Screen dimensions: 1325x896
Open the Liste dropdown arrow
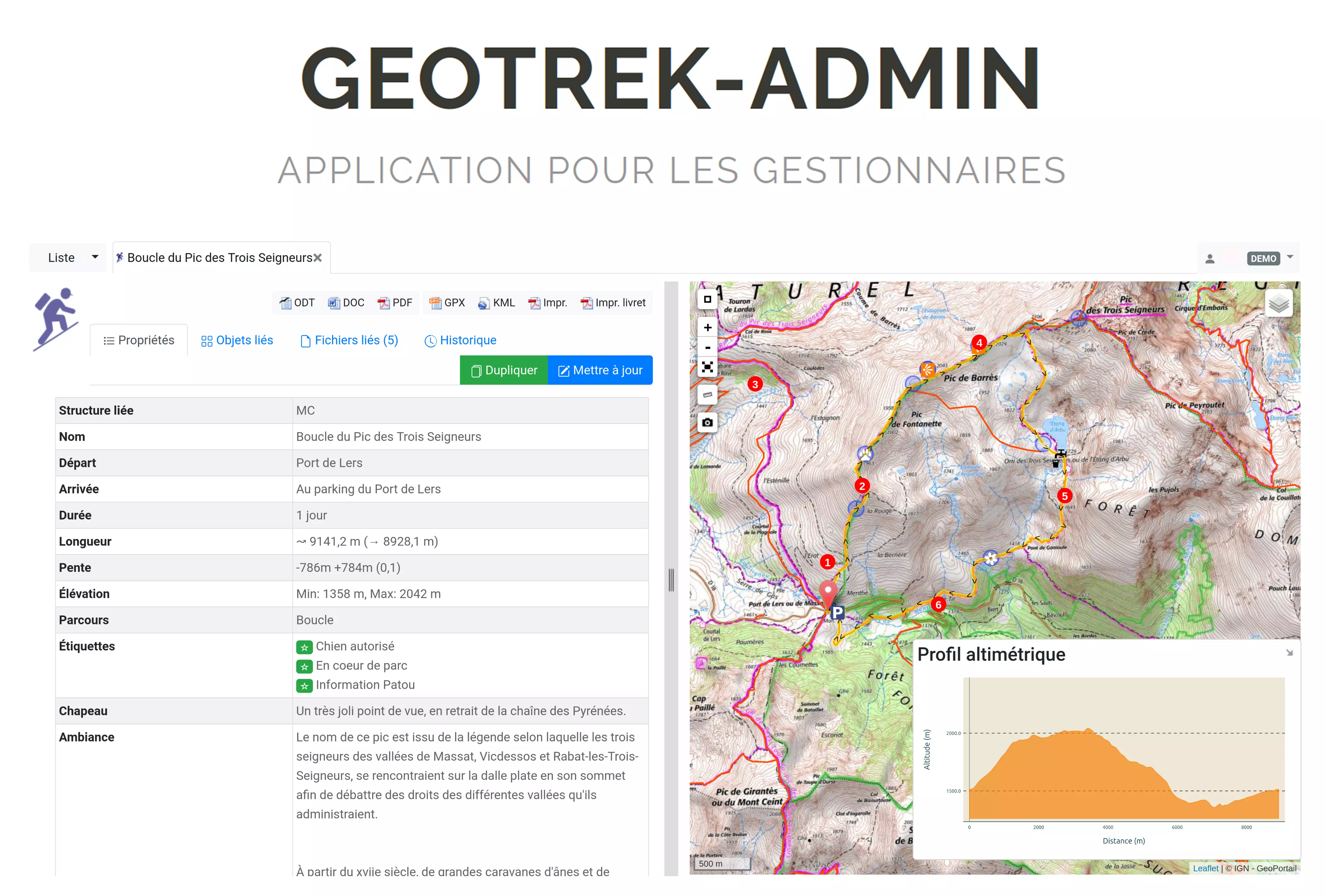point(95,257)
